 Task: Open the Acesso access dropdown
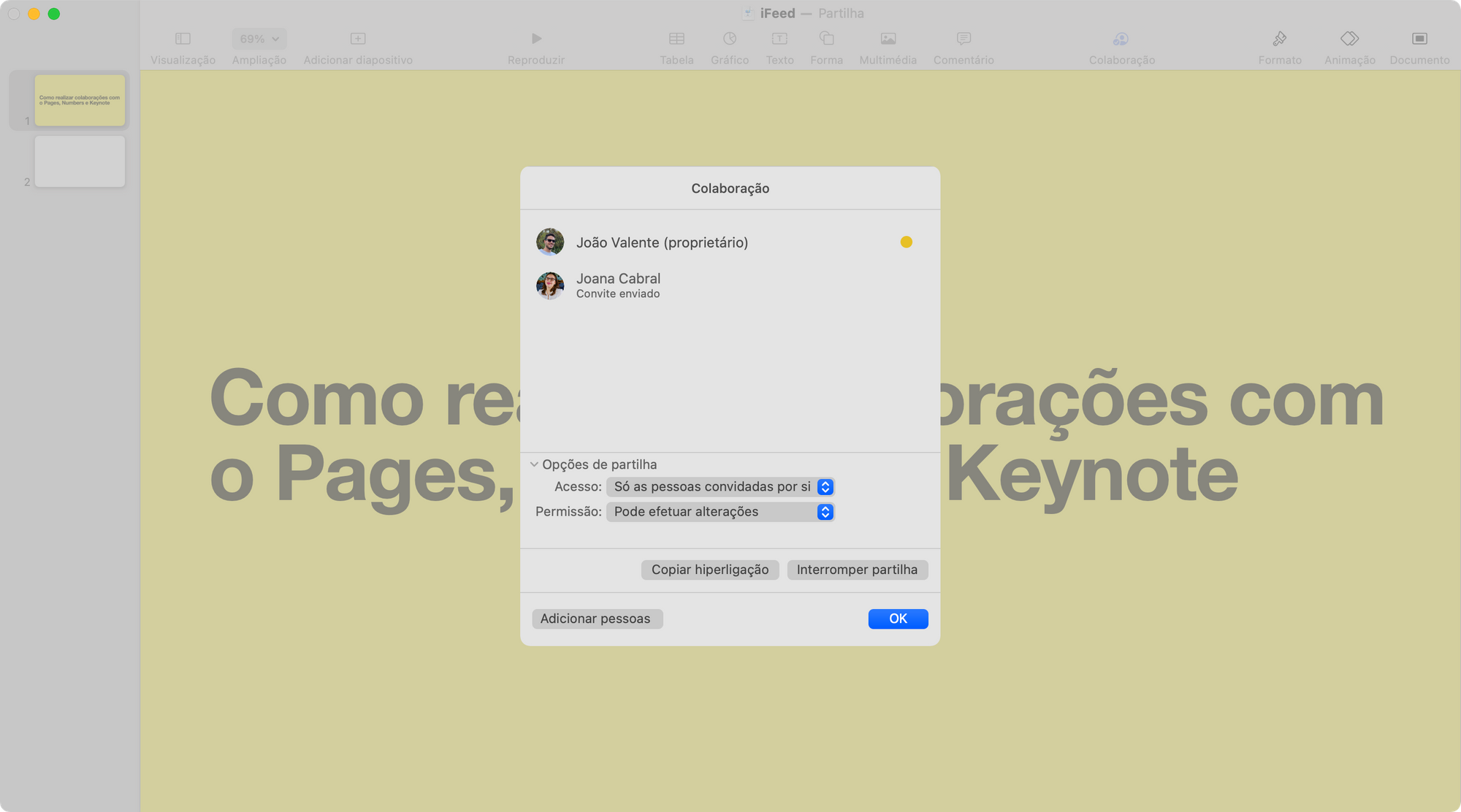pos(720,487)
